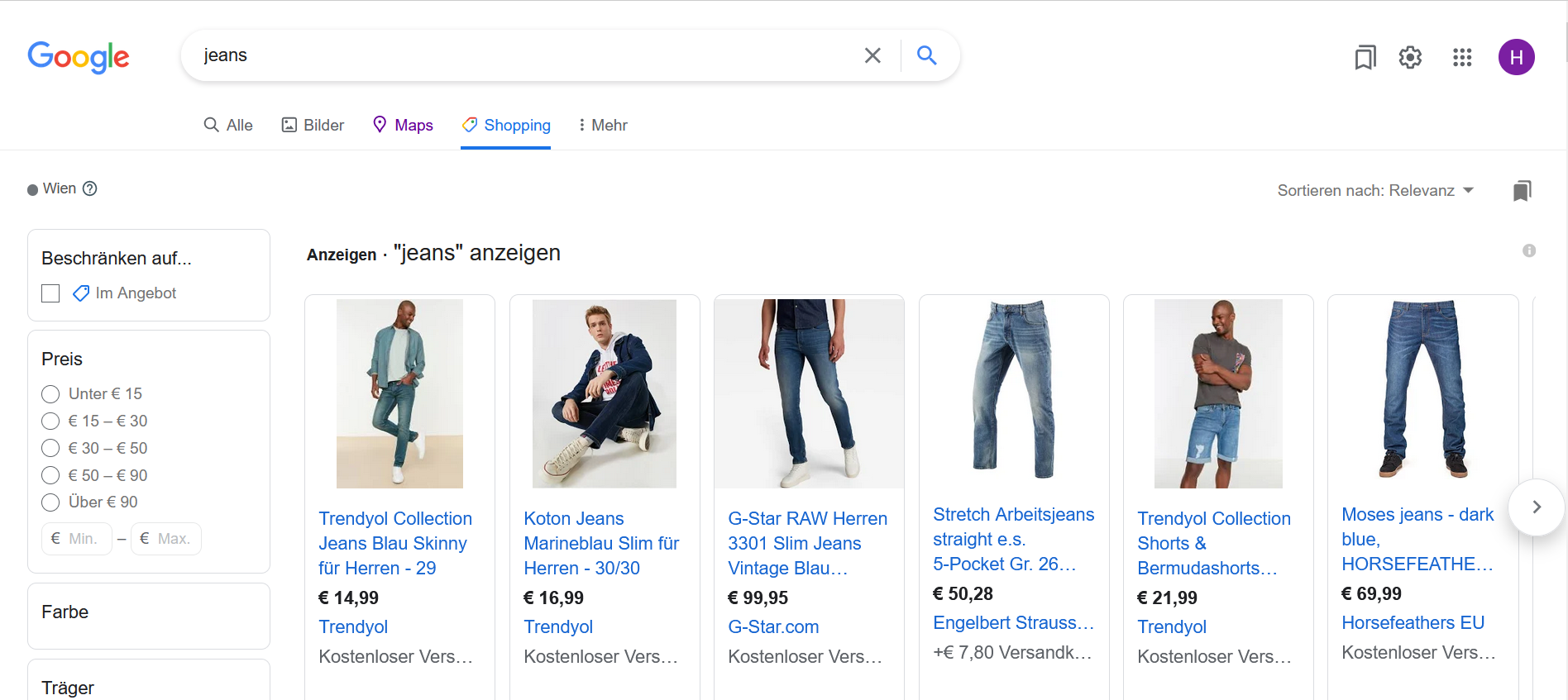This screenshot has height=700, width=1568.
Task: Open G-Star slim jeans product image
Action: [809, 393]
